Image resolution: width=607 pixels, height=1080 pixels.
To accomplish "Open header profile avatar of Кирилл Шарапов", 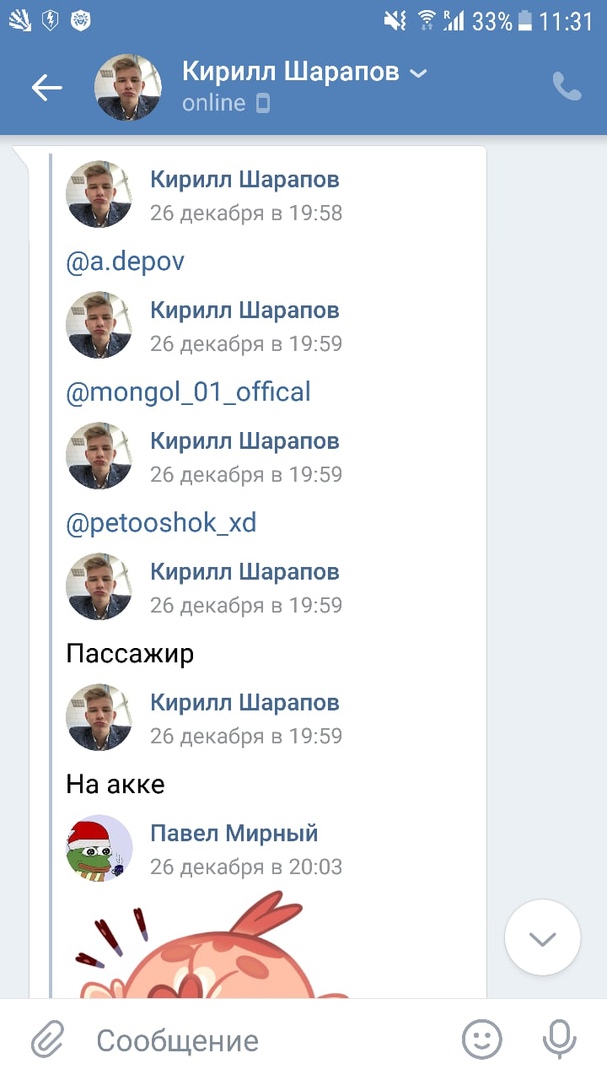I will coord(128,88).
